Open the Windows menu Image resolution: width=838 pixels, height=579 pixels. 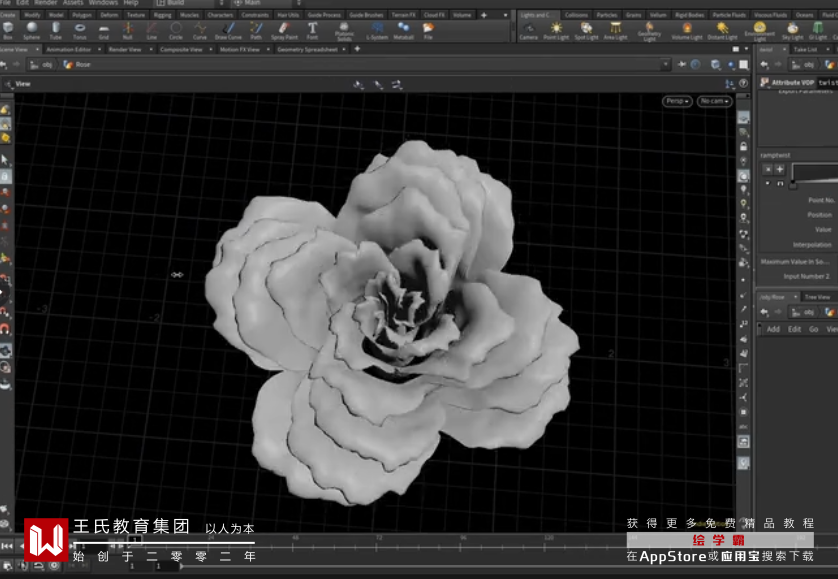(103, 3)
